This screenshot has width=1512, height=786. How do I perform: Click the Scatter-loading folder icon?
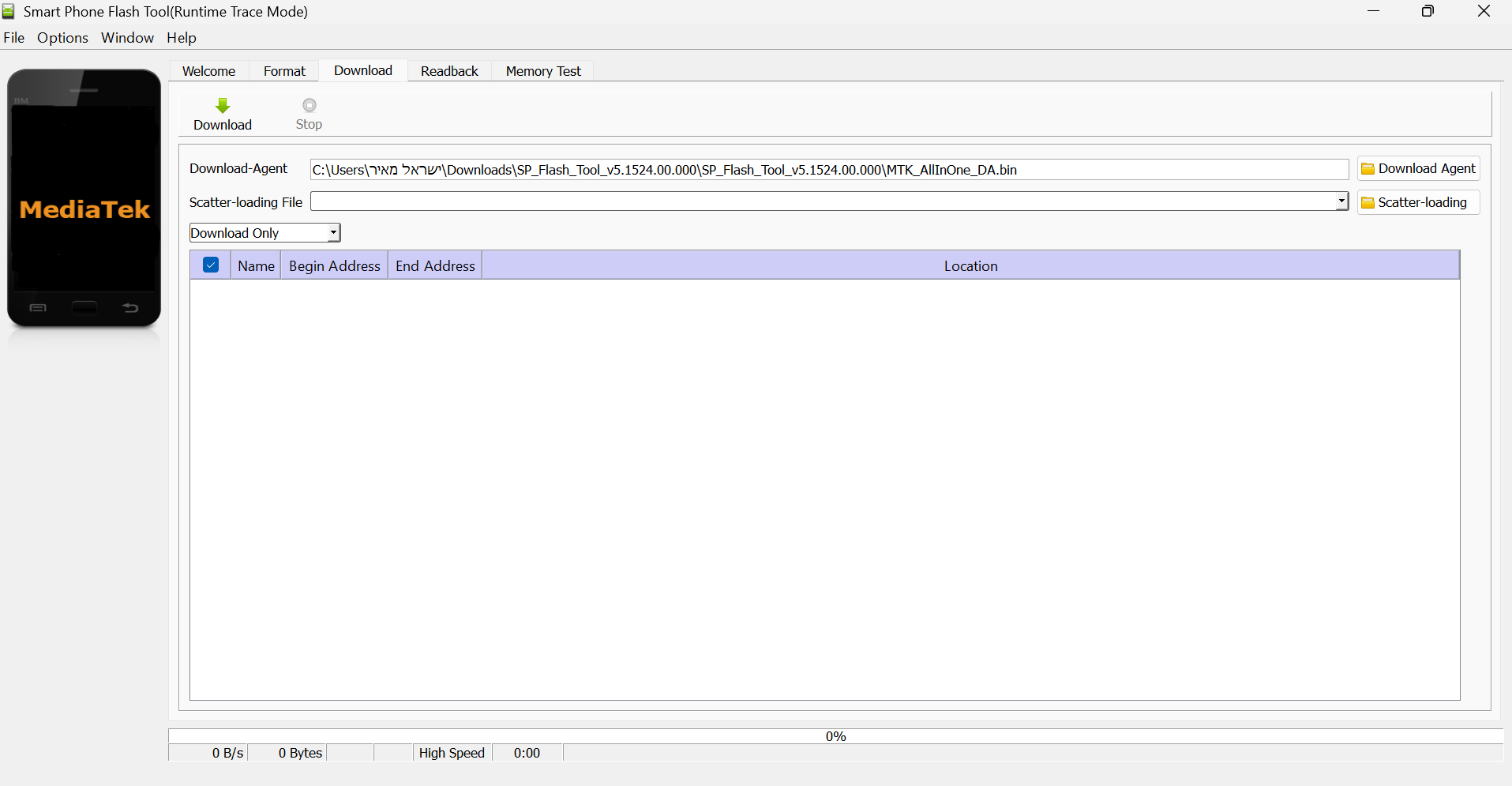point(1368,203)
